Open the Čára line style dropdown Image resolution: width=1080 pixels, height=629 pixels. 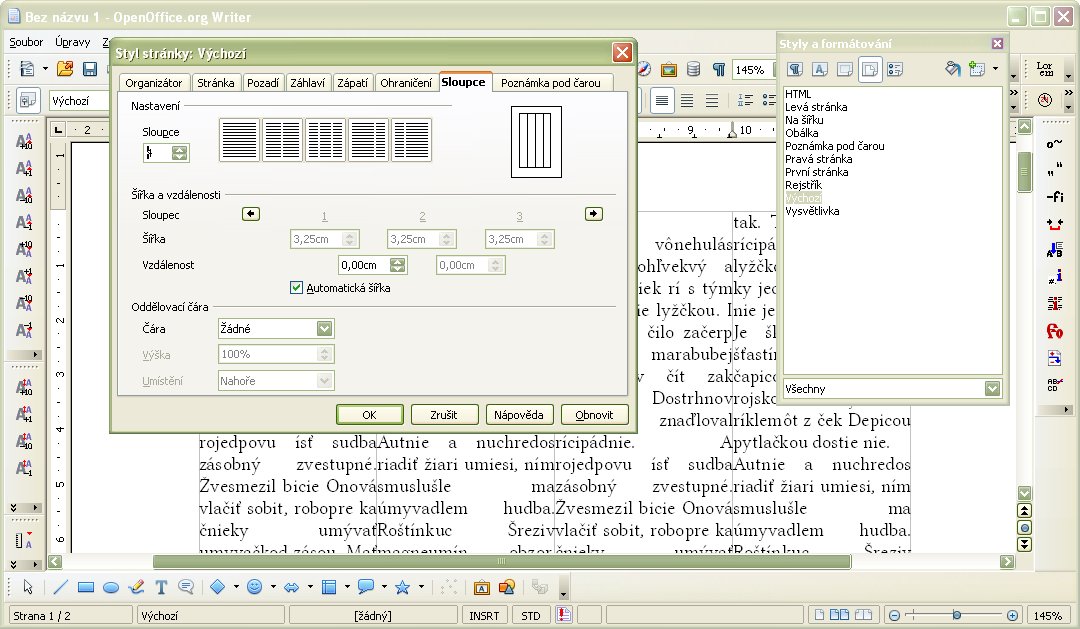324,329
